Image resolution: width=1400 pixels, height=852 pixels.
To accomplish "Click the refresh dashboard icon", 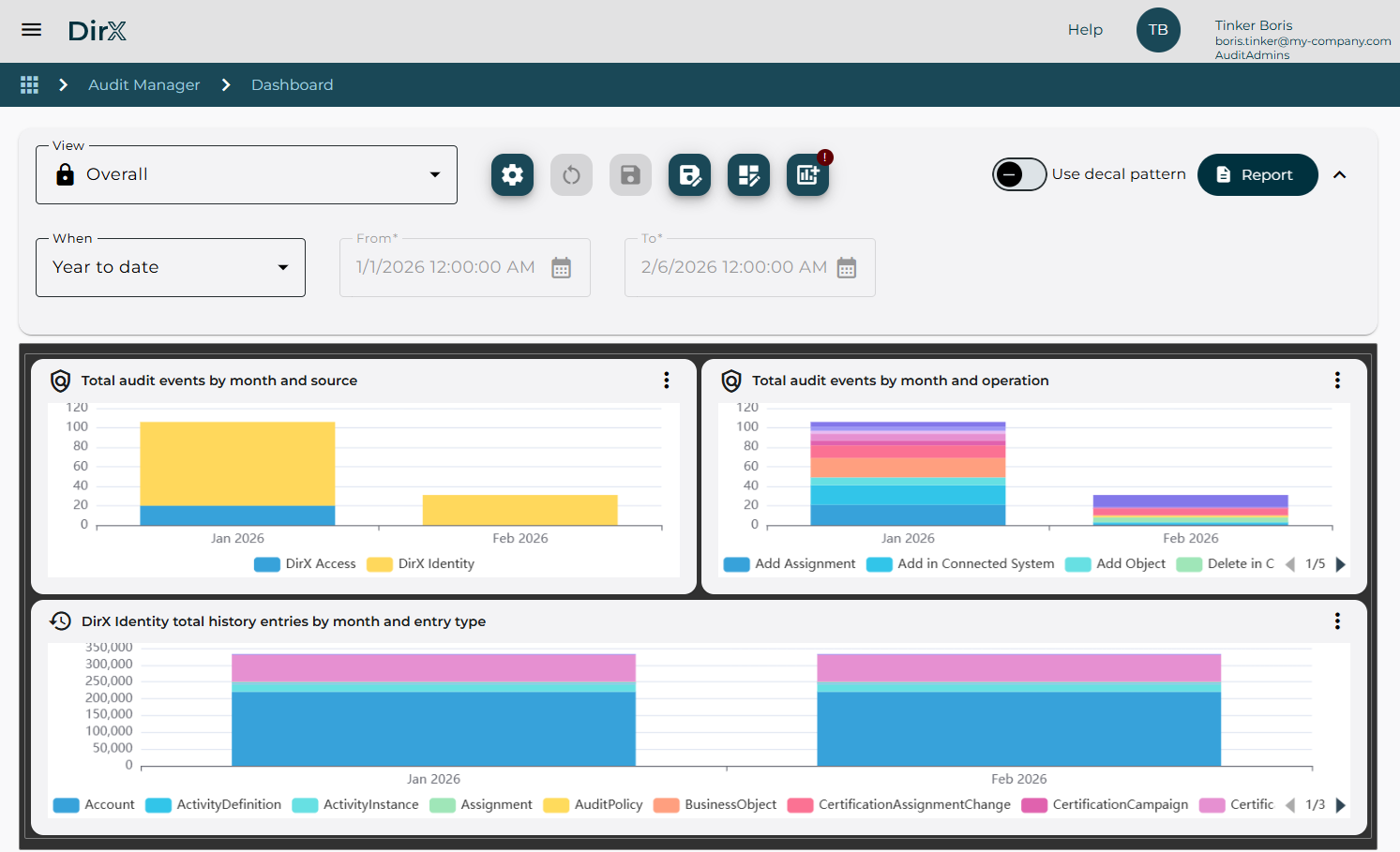I will coord(571,174).
